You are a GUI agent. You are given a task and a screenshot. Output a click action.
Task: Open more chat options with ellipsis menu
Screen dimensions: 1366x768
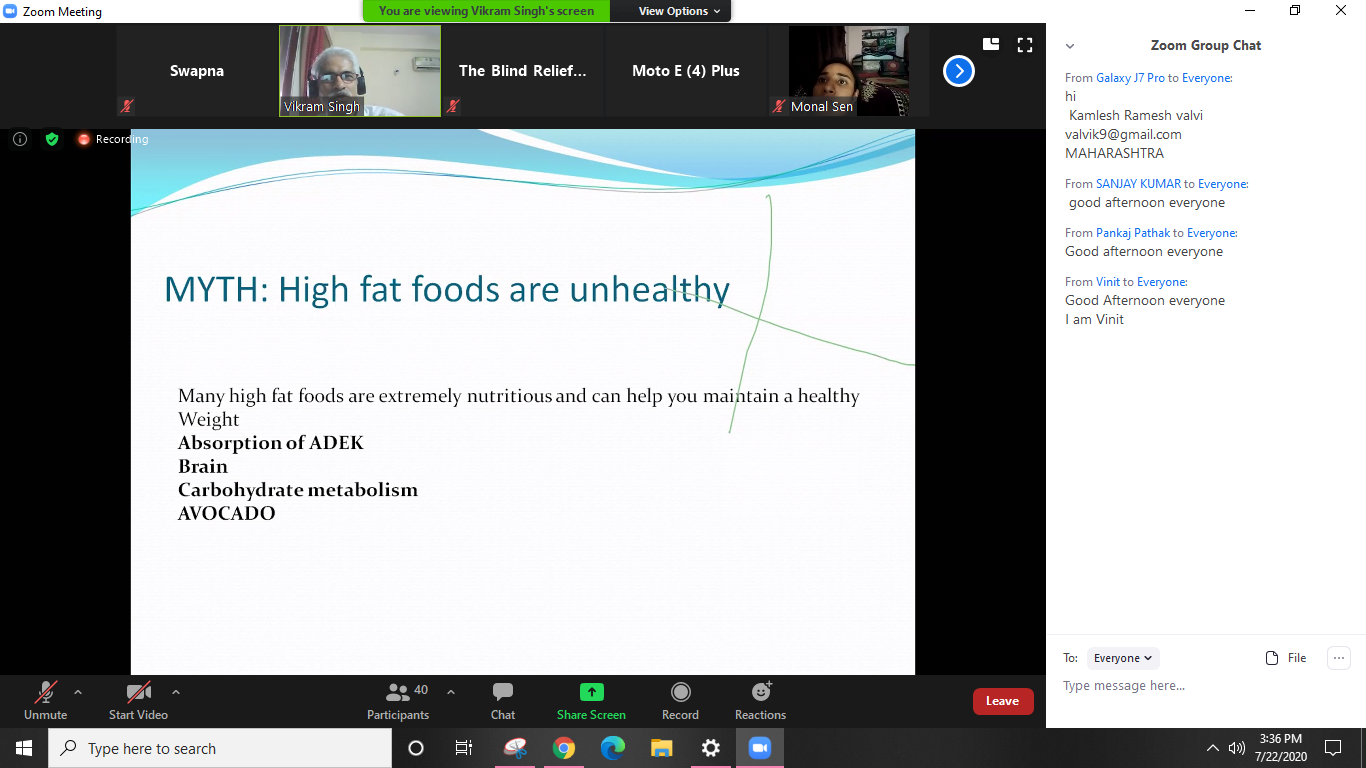[1338, 658]
